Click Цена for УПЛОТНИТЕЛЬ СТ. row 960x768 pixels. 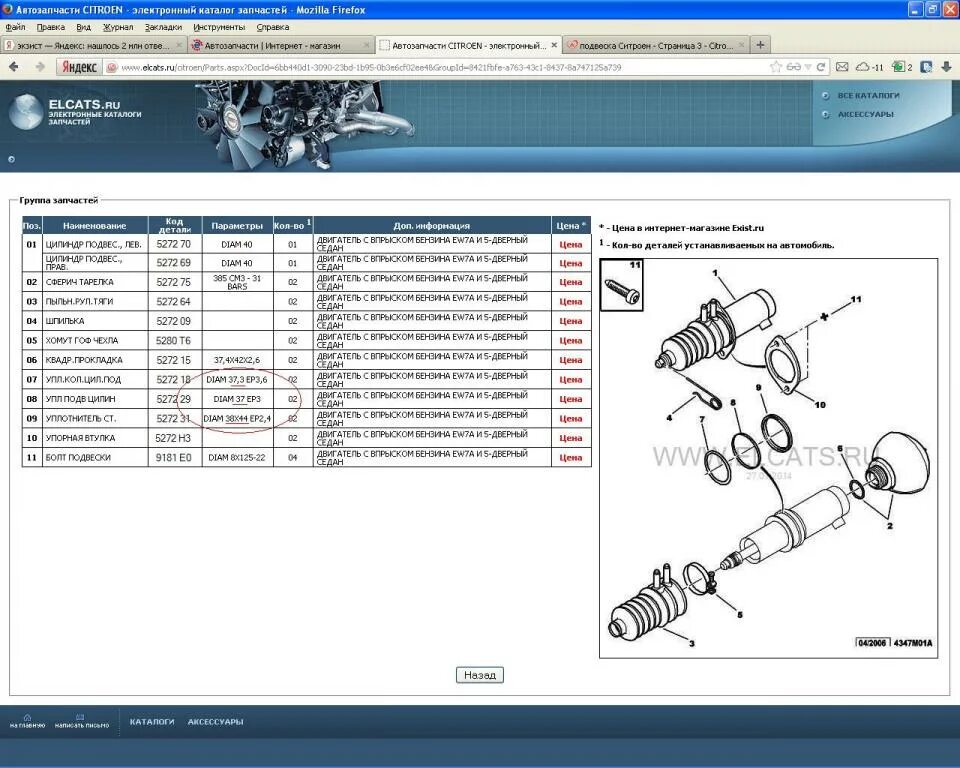coord(570,419)
